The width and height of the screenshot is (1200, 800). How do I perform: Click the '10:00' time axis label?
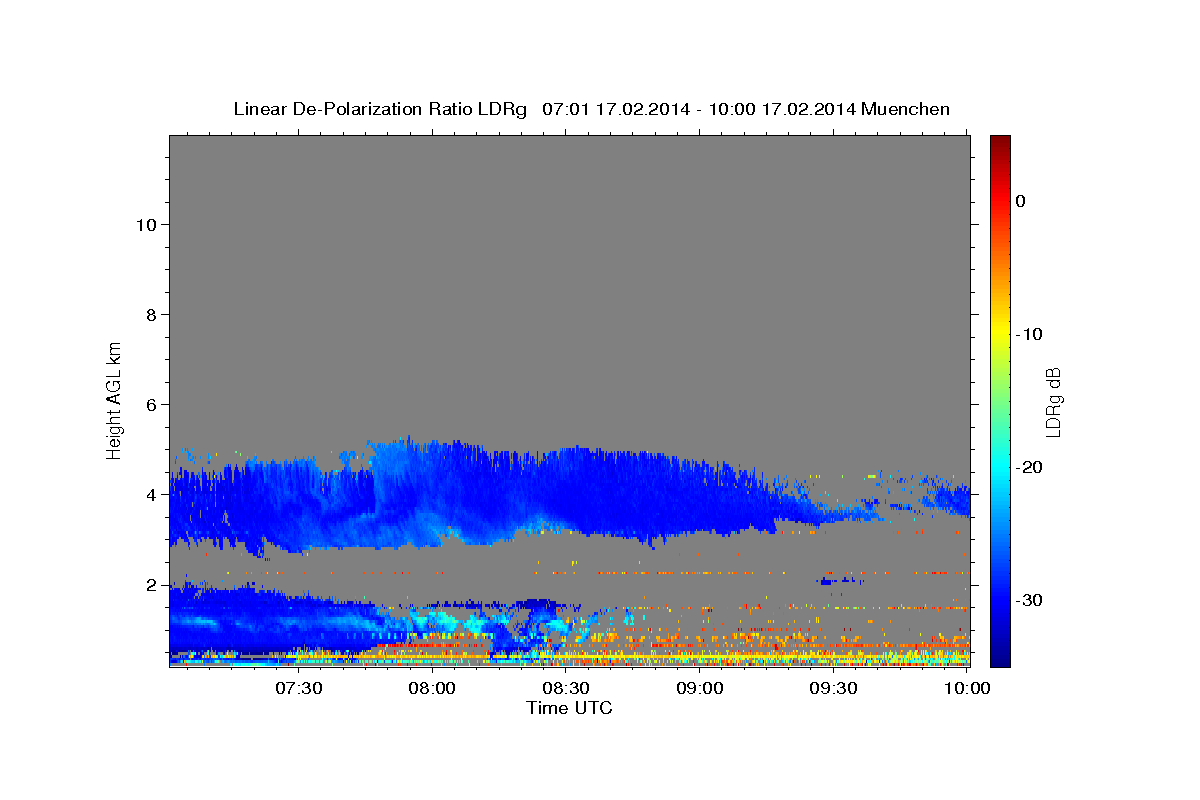(x=967, y=689)
